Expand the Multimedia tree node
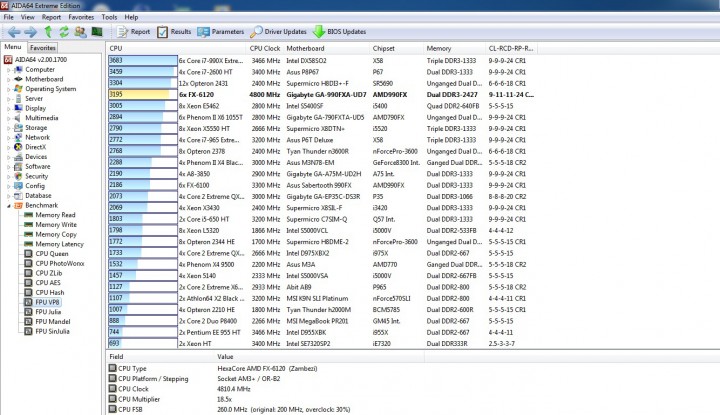 (8, 118)
